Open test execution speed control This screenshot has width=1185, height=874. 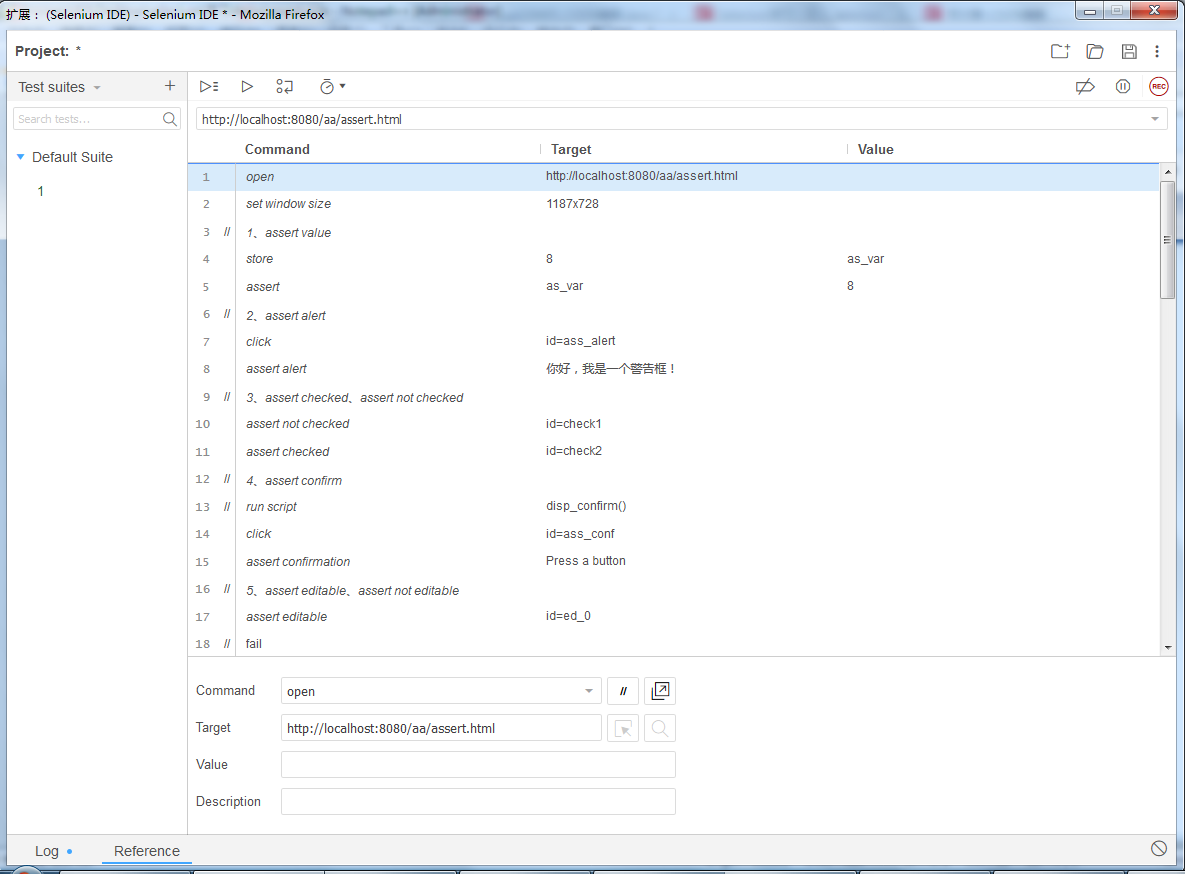click(332, 86)
